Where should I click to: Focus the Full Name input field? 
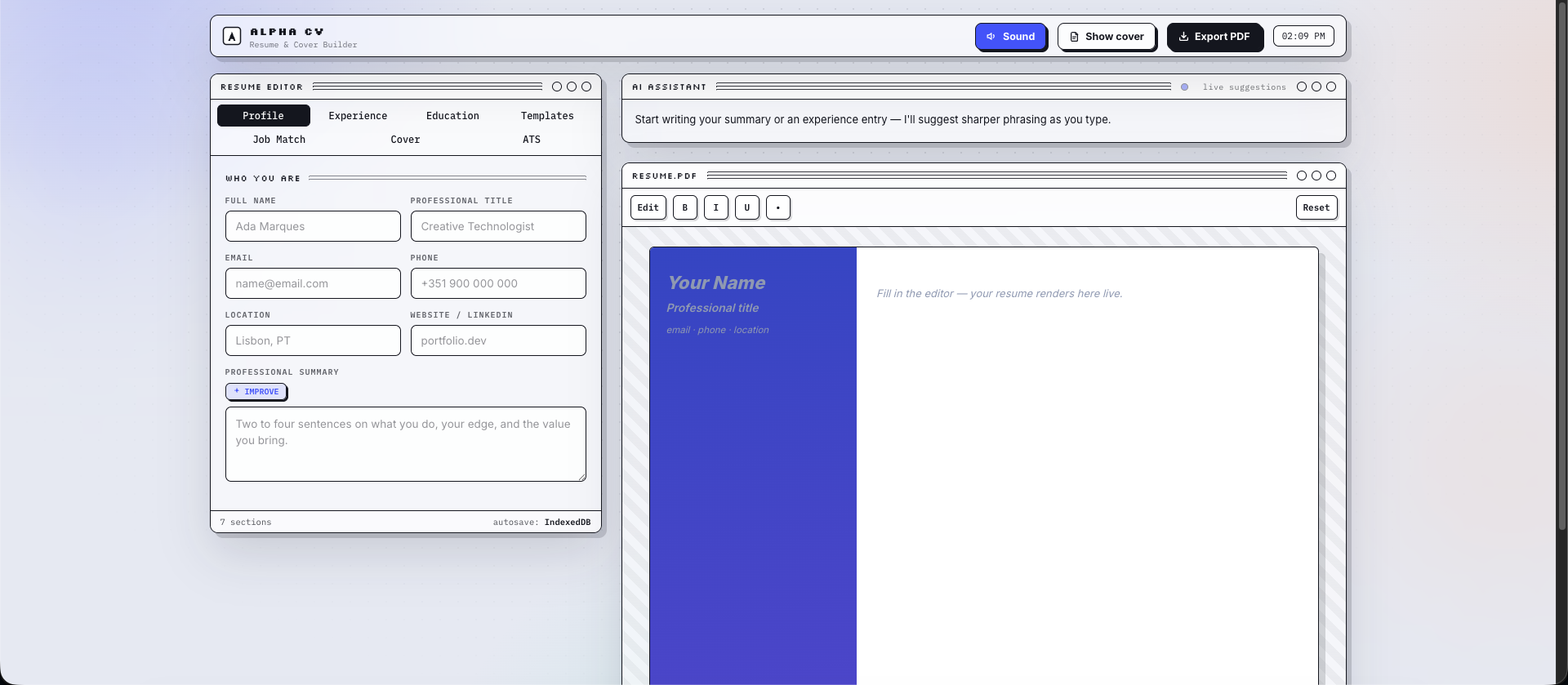tap(313, 226)
